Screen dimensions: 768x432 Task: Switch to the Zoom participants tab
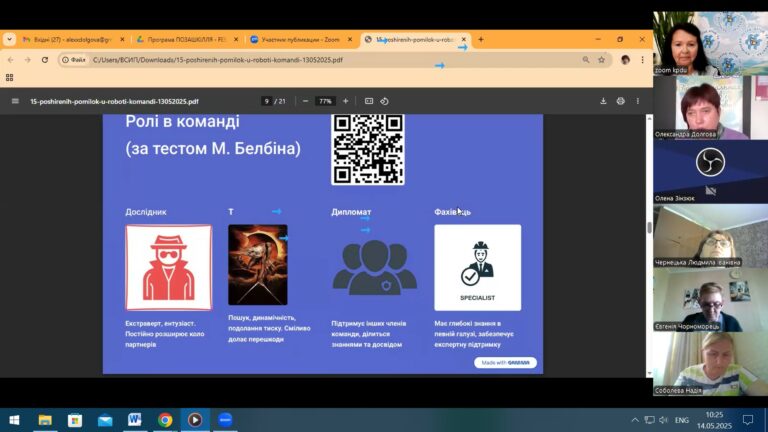pyautogui.click(x=300, y=40)
